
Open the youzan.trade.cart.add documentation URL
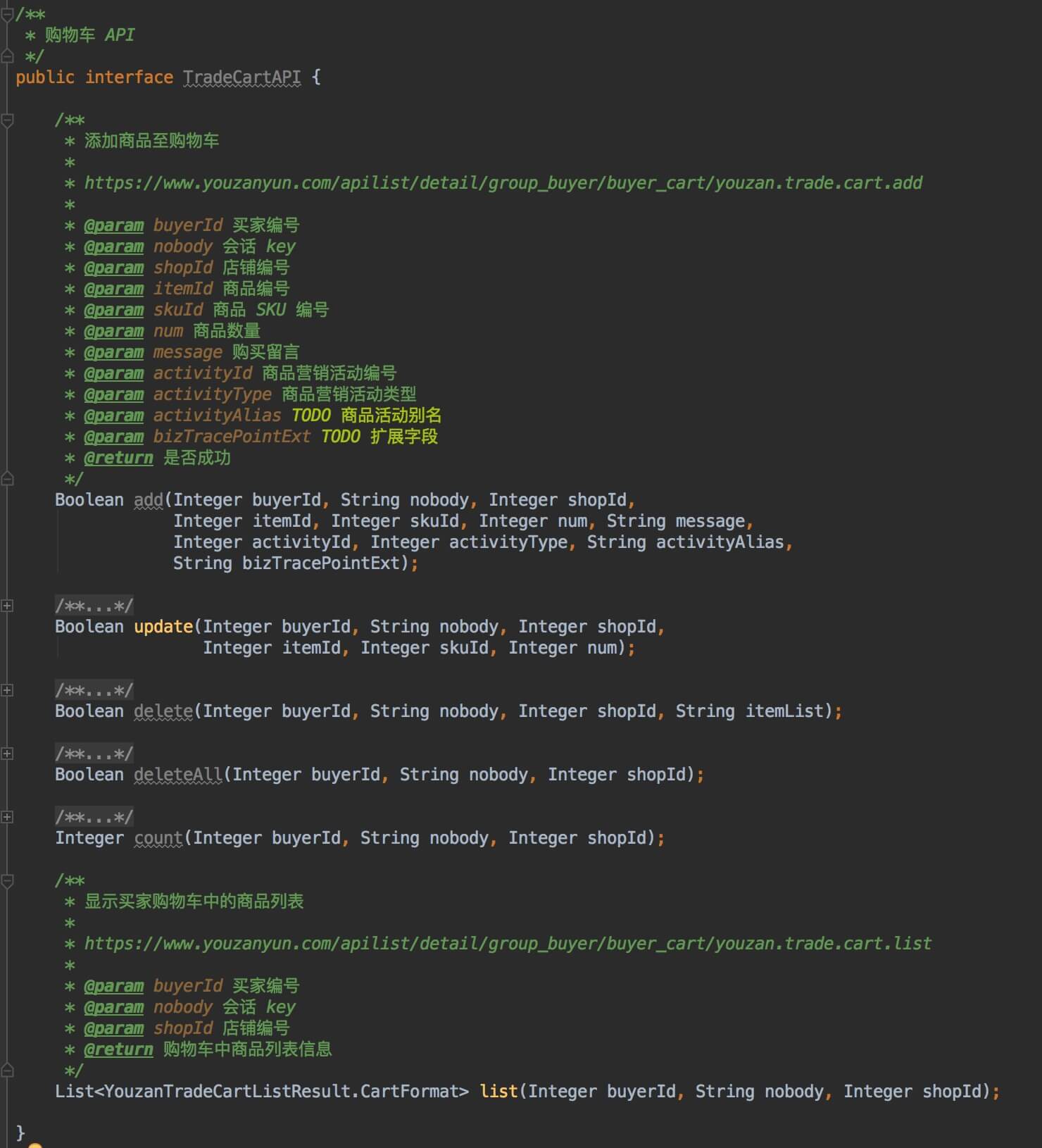click(x=503, y=183)
